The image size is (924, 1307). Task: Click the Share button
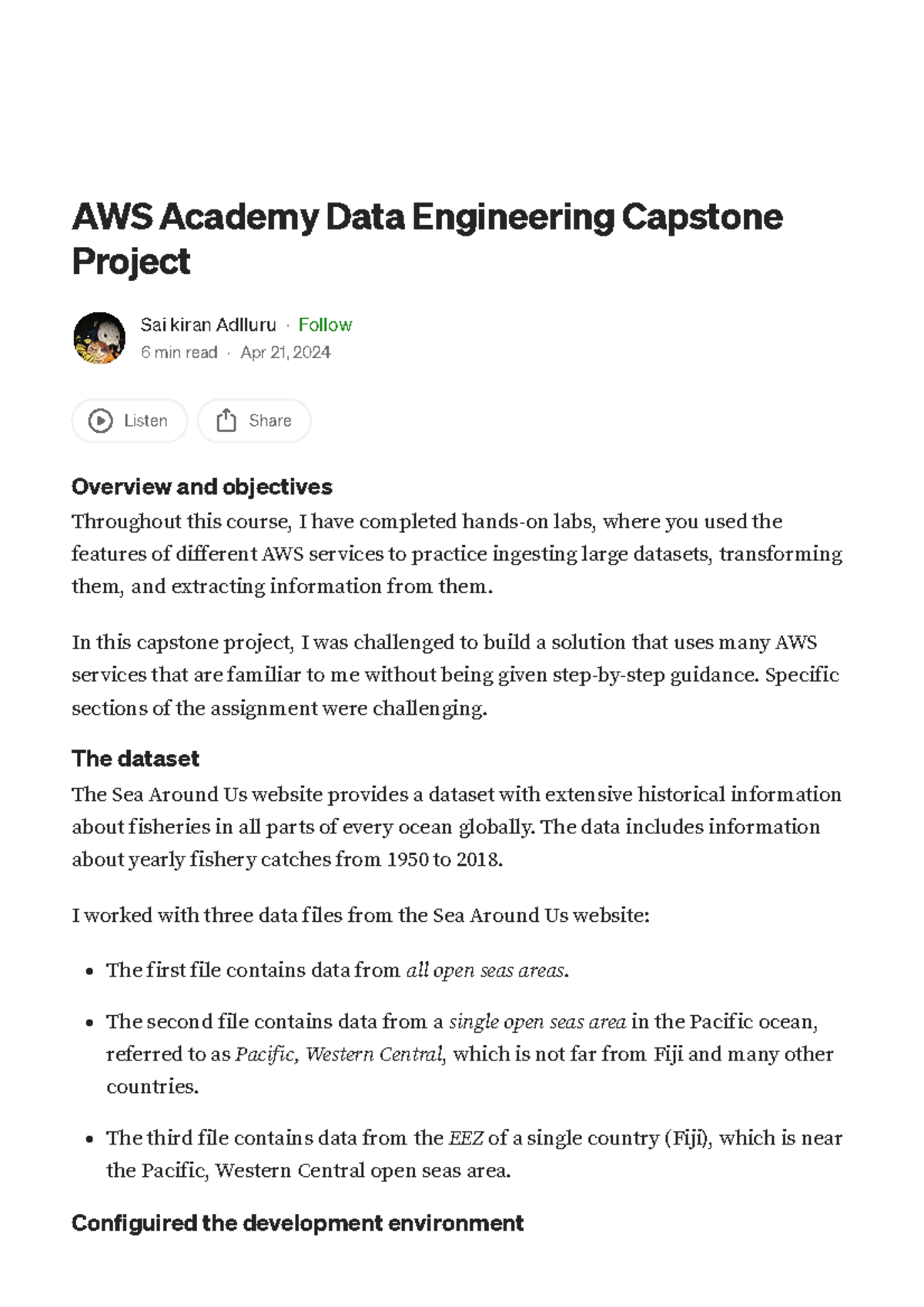pyautogui.click(x=254, y=421)
